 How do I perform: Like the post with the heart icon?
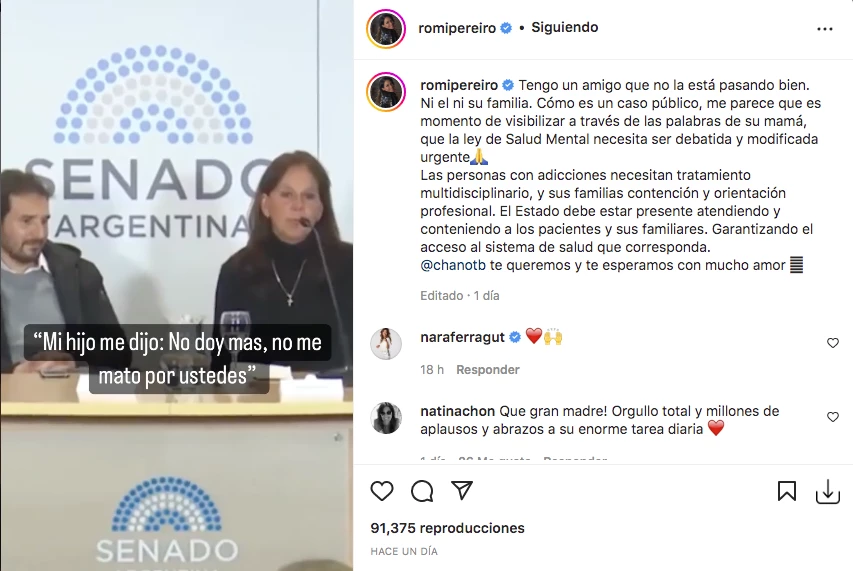pos(382,491)
